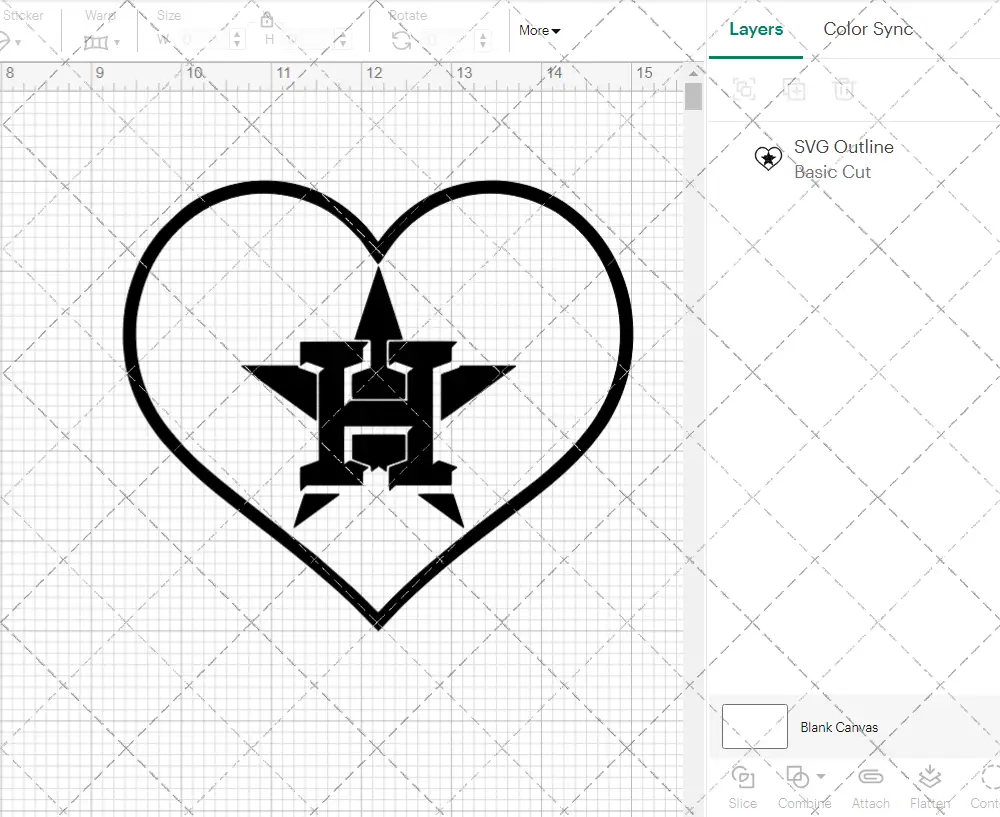Click the Delete trash icon
1000x817 pixels.
(x=844, y=89)
